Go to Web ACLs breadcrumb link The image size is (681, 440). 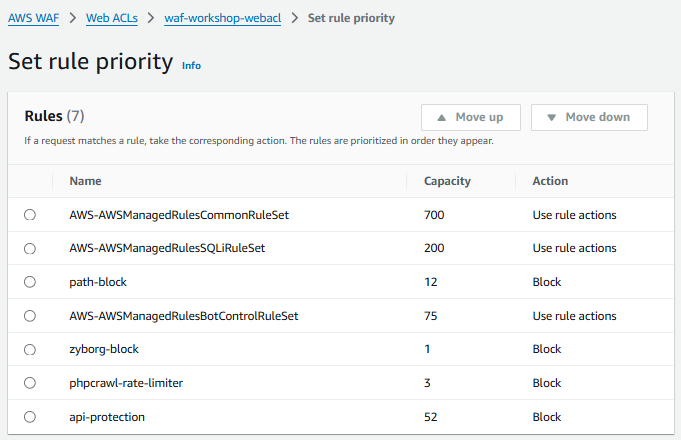(x=110, y=18)
